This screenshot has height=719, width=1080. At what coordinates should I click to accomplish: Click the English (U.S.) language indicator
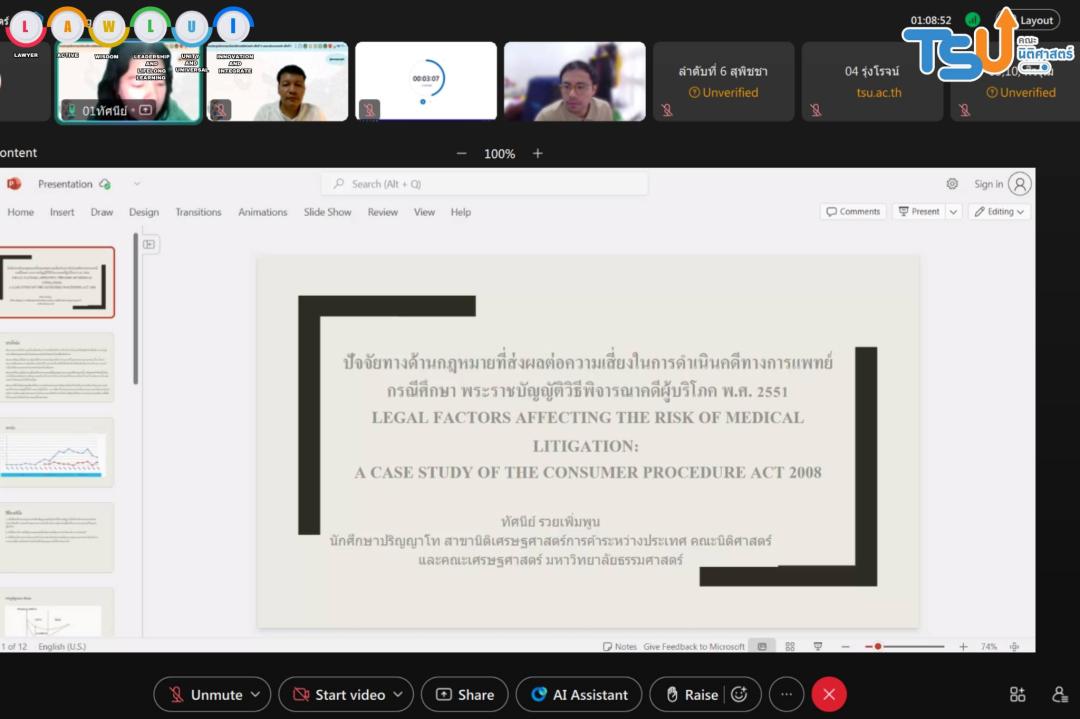(x=62, y=646)
